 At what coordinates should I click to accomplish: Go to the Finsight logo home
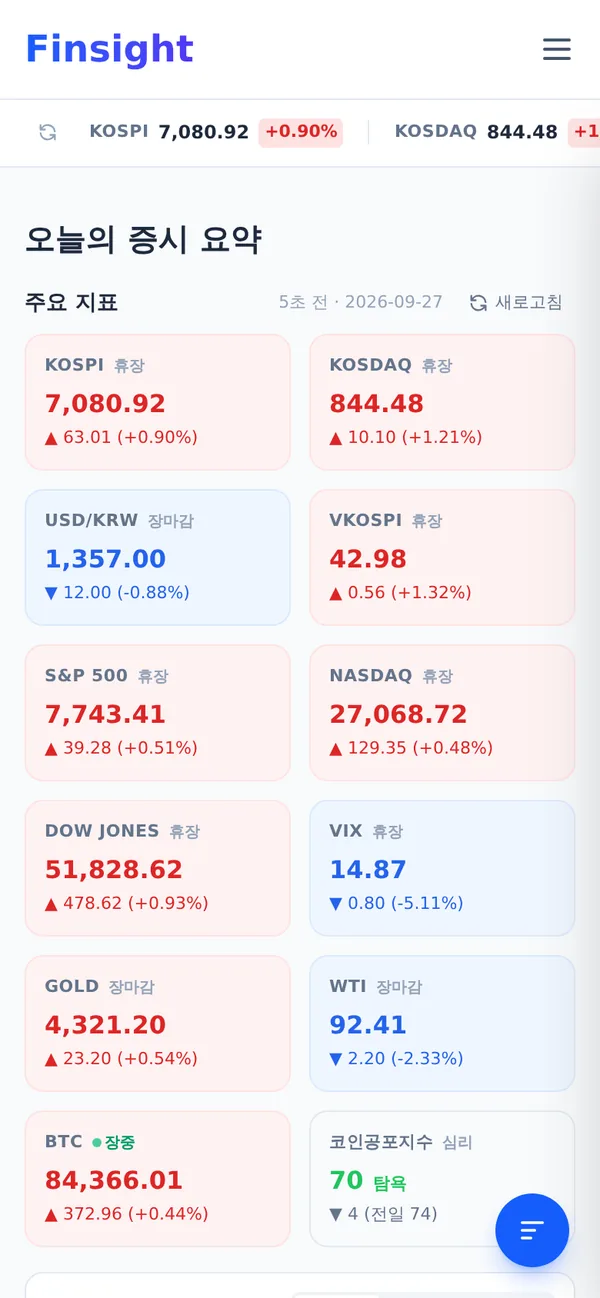pyautogui.click(x=109, y=49)
